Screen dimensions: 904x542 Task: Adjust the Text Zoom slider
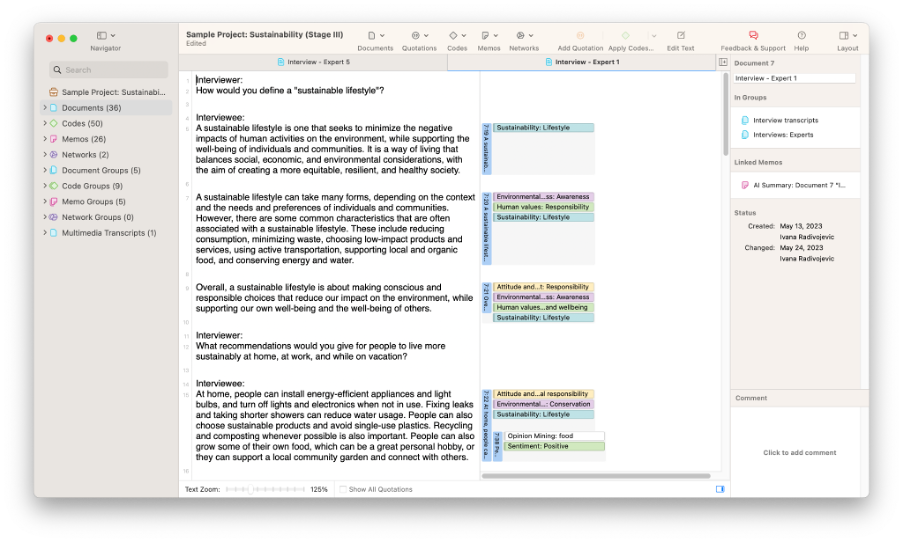point(265,489)
